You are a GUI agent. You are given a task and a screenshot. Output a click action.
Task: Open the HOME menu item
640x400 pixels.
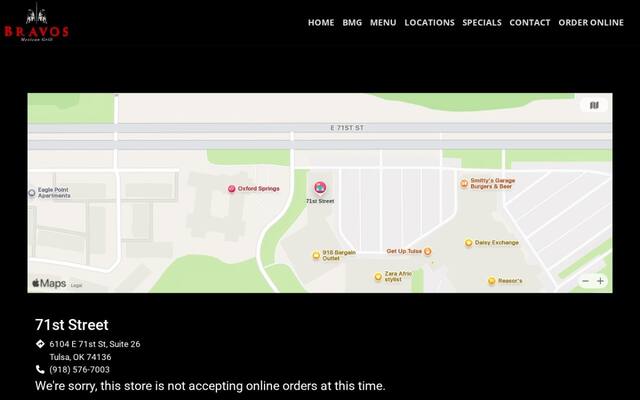[321, 23]
